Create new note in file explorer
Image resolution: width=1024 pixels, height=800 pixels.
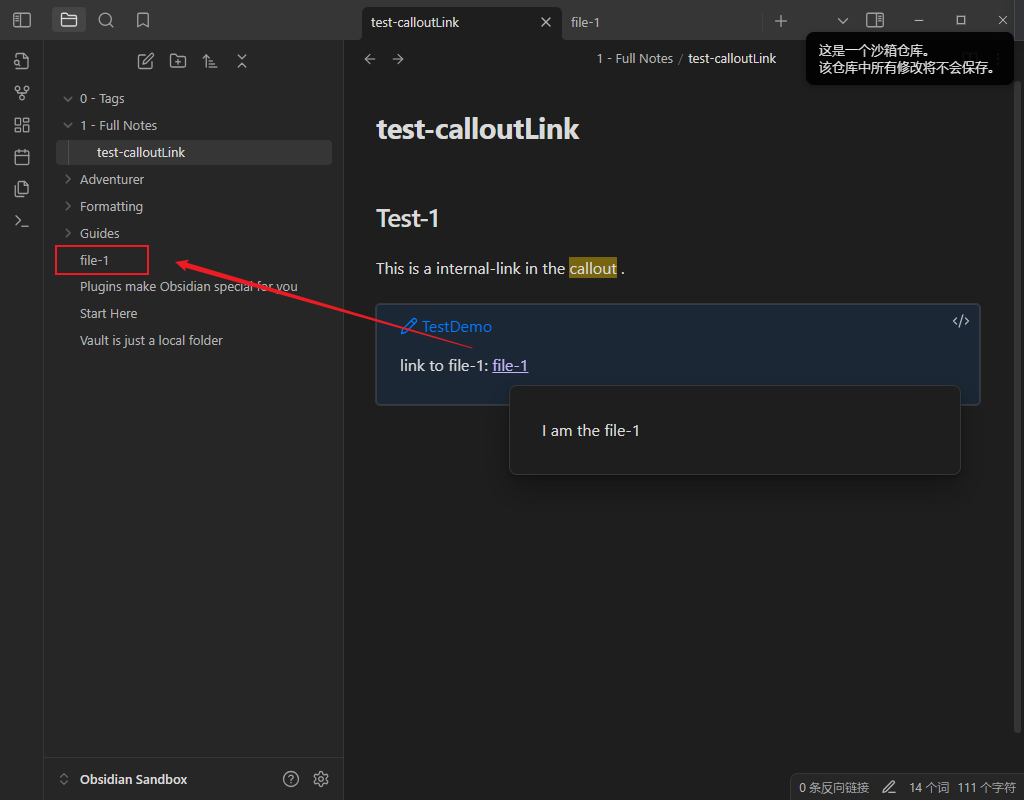[146, 61]
